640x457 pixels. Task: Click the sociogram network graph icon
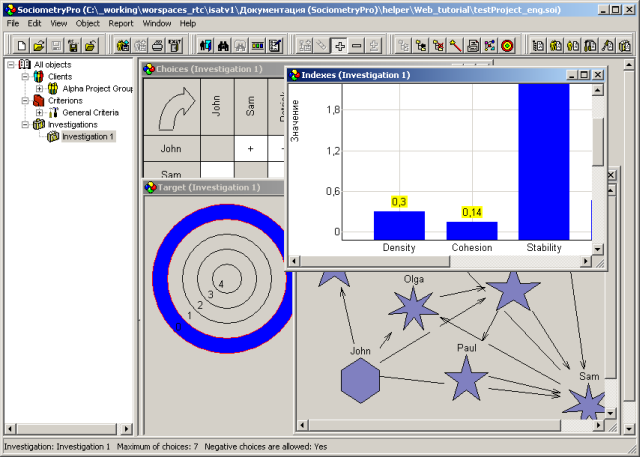[489, 46]
